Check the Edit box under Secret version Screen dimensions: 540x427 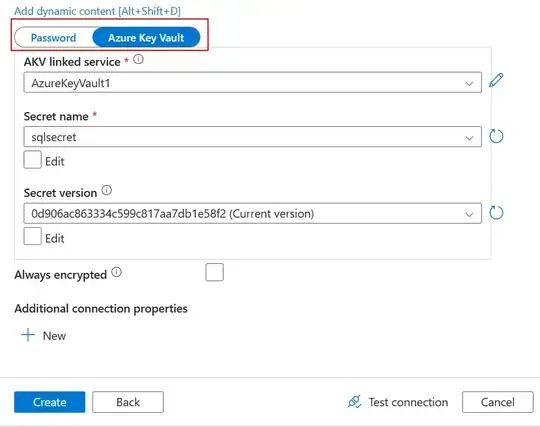[x=32, y=236]
